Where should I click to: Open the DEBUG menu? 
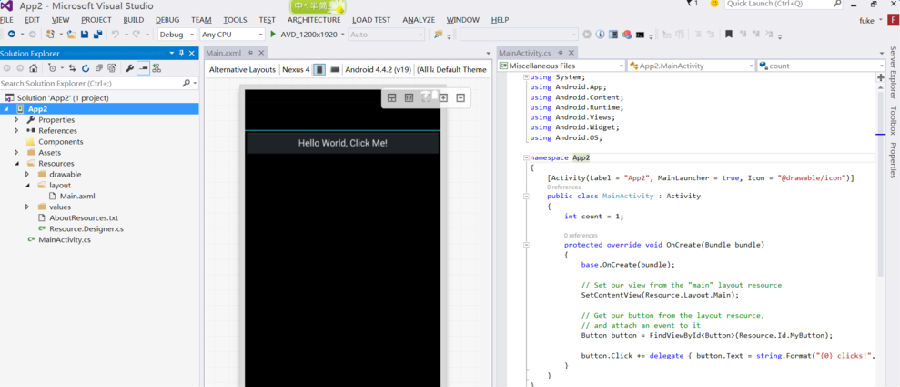(167, 20)
